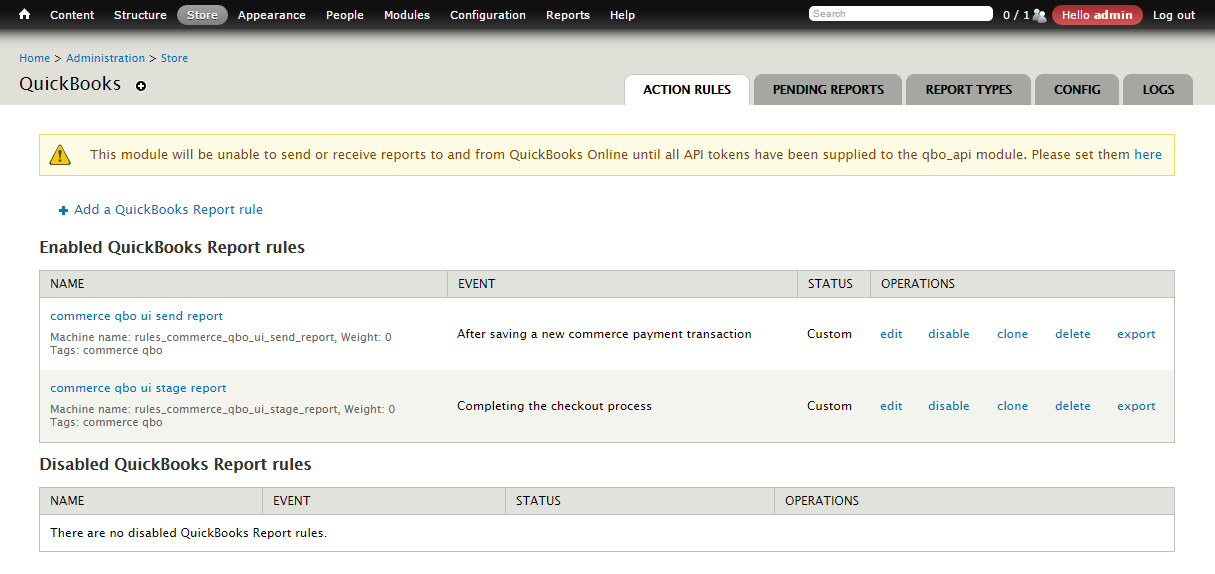
Task: Edit the stage report rule
Action: coord(891,406)
